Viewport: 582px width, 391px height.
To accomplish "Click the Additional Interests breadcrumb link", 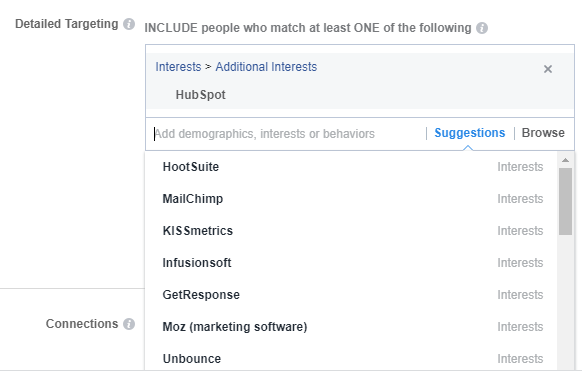I will tap(266, 67).
